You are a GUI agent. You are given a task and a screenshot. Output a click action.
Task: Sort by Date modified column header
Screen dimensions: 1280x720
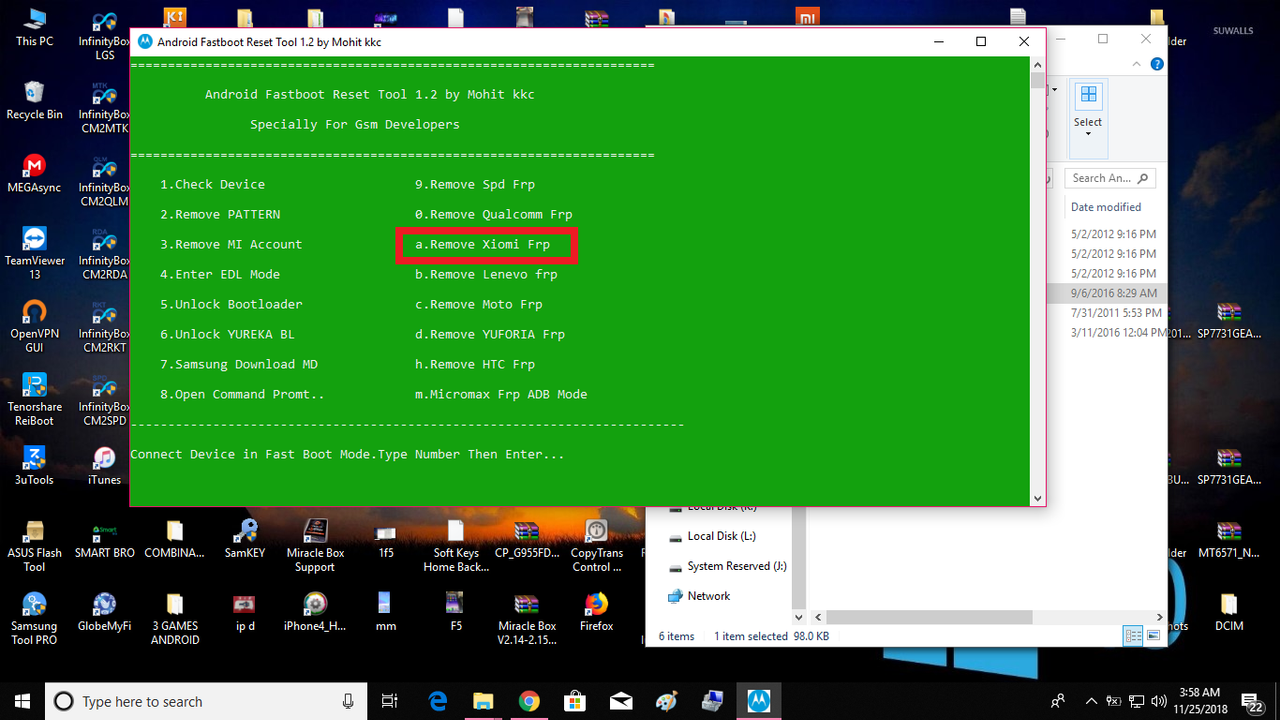pyautogui.click(x=1105, y=207)
